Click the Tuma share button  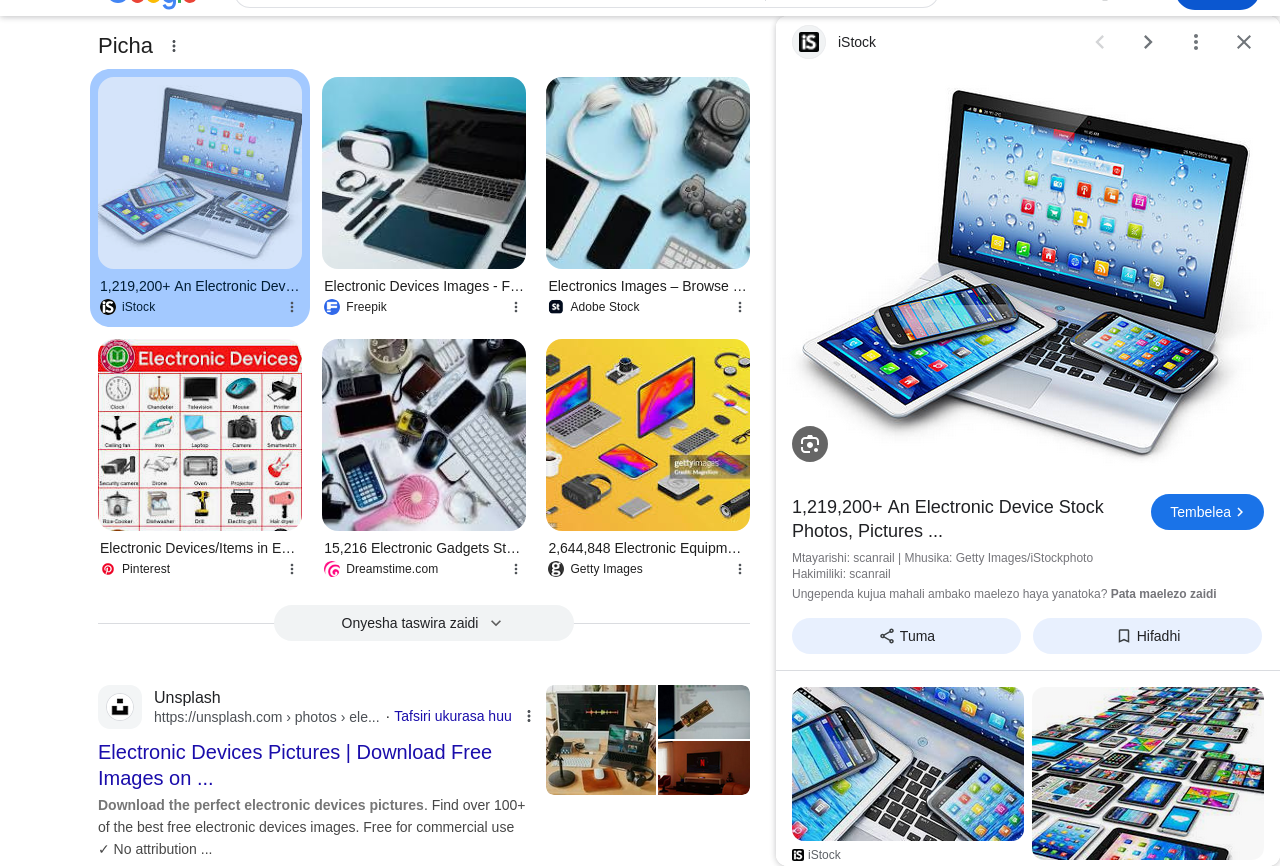[x=906, y=636]
